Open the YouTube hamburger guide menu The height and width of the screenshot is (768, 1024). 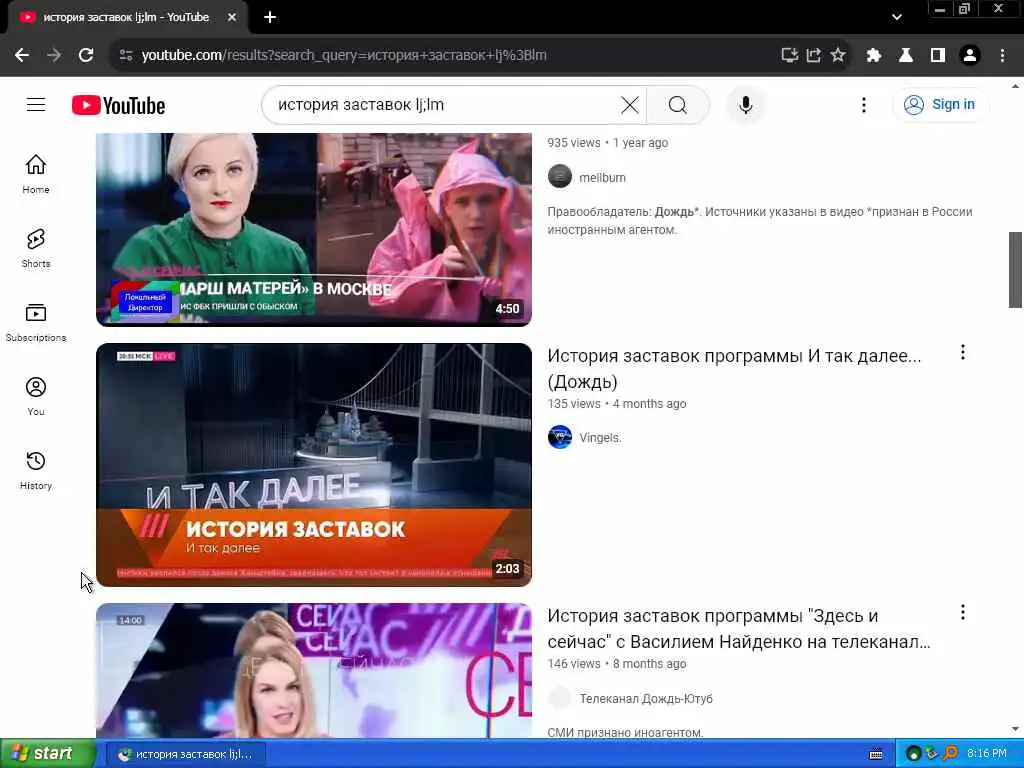click(x=36, y=104)
